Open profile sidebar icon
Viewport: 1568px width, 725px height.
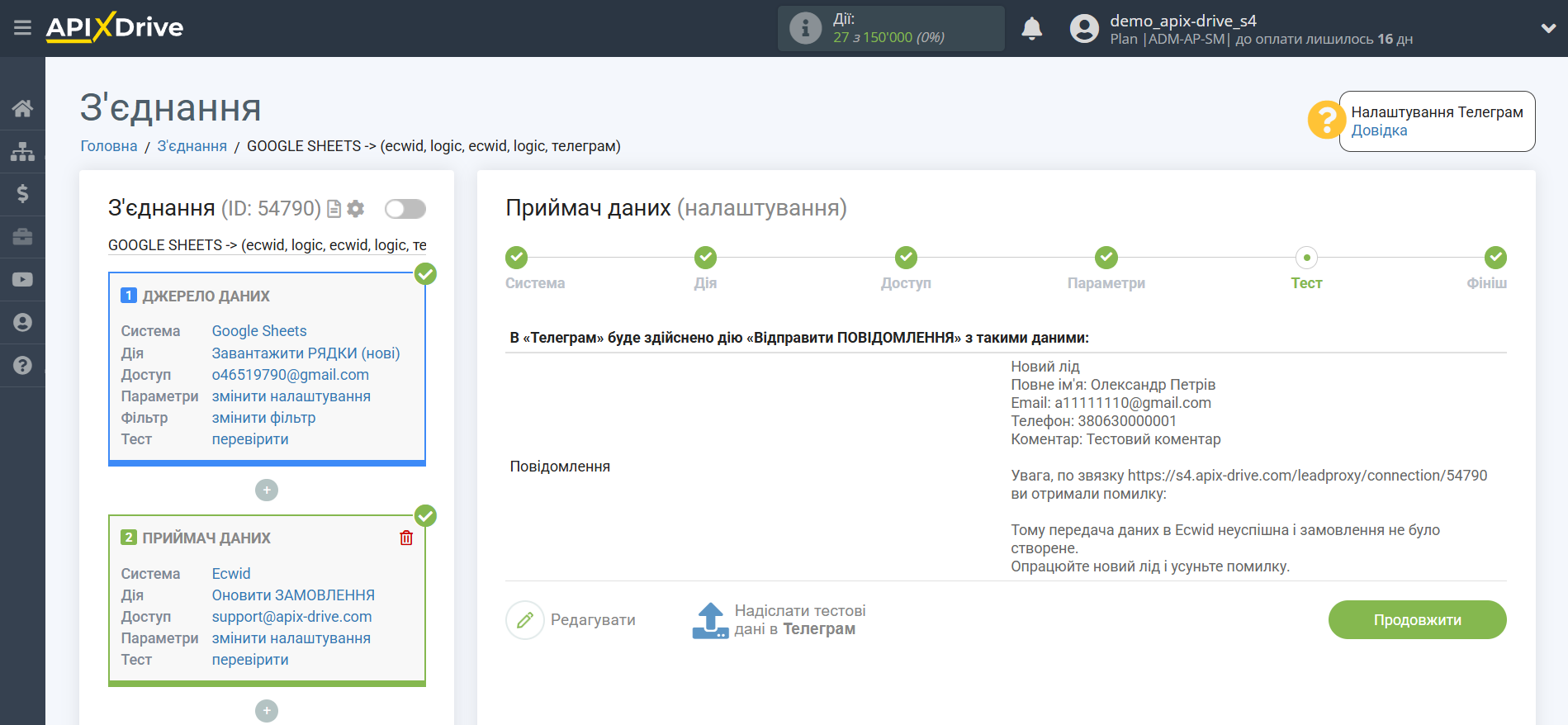tap(22, 323)
